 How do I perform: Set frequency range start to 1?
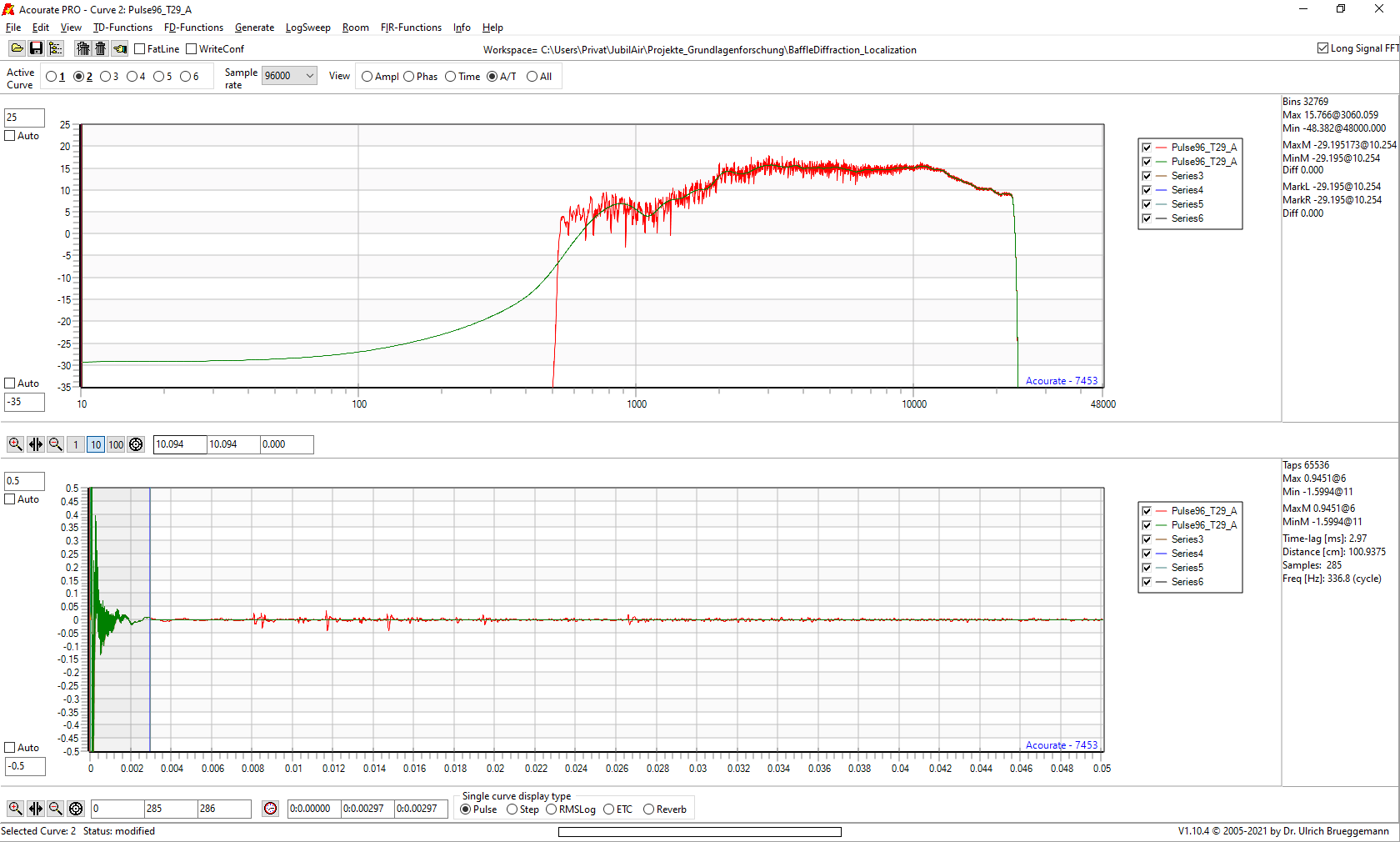click(76, 444)
